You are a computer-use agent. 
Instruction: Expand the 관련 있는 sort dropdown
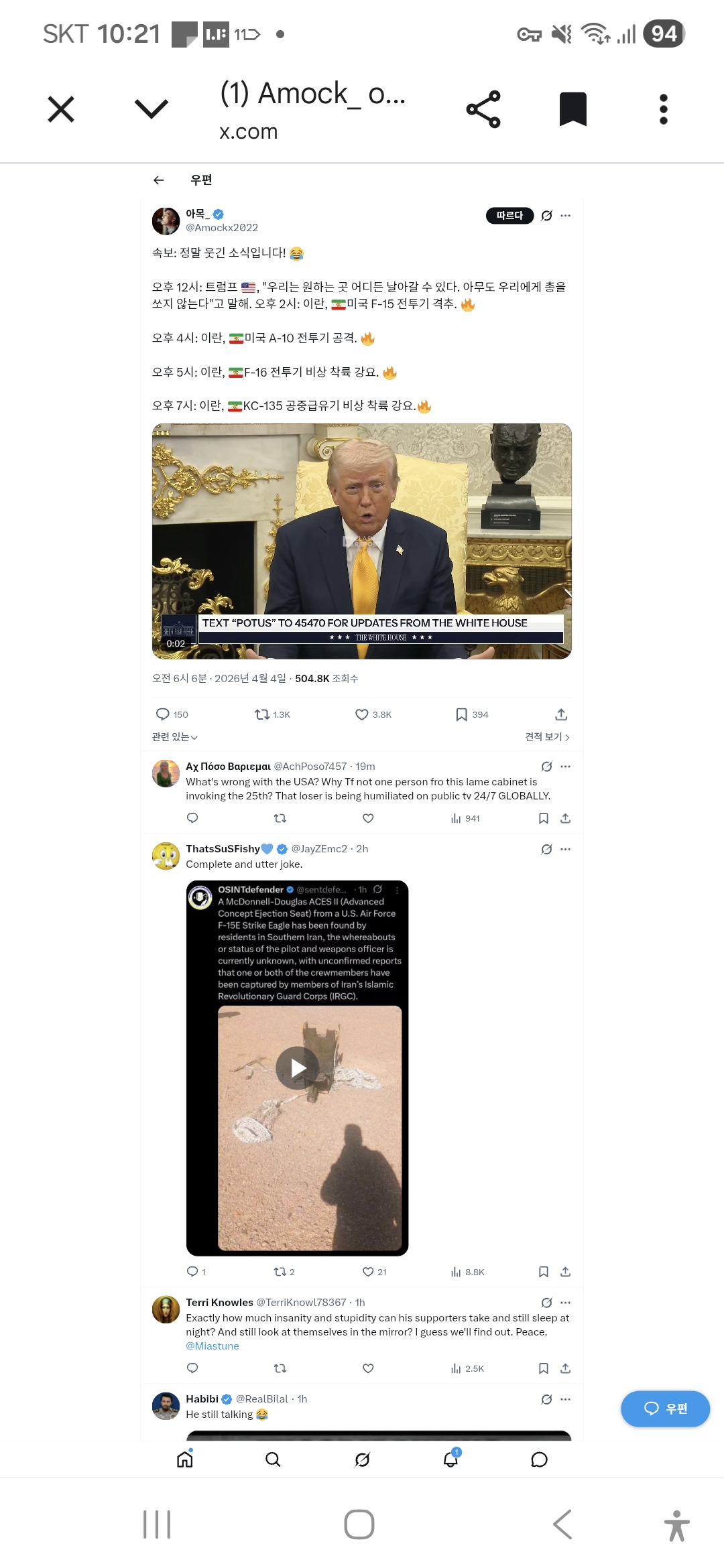tap(175, 737)
